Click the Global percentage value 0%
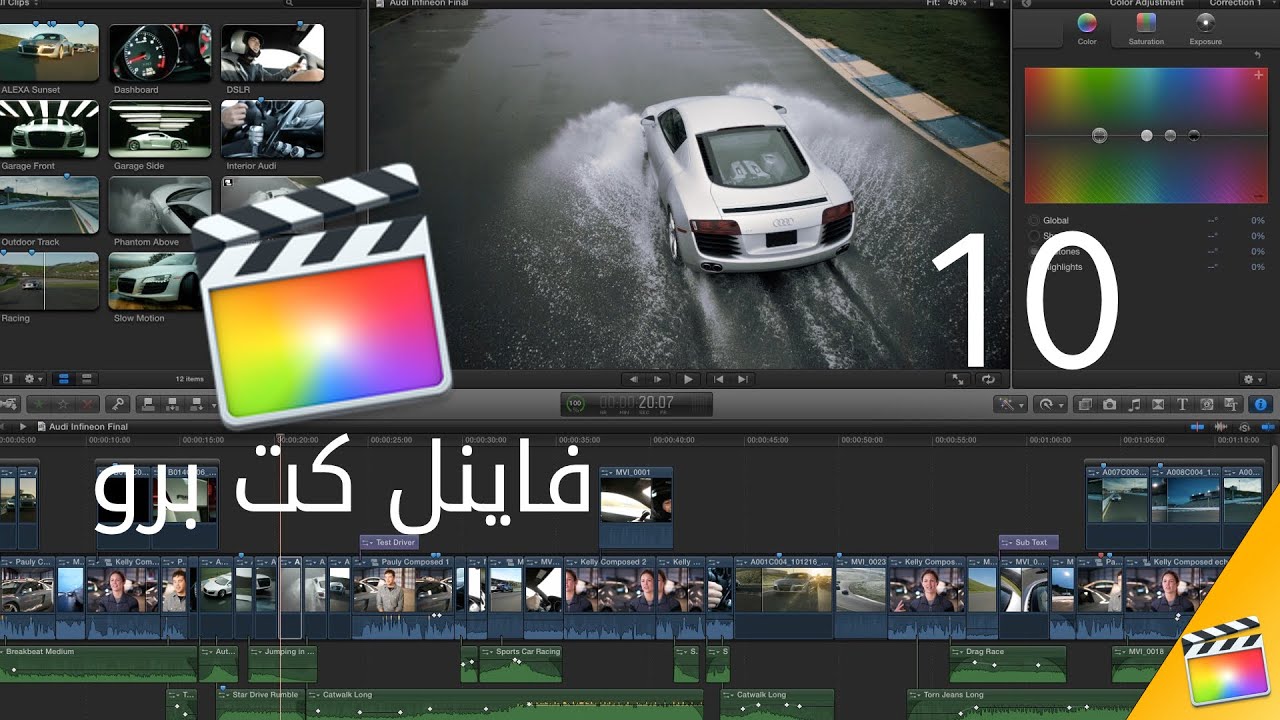Viewport: 1280px width, 720px height. pyautogui.click(x=1258, y=220)
